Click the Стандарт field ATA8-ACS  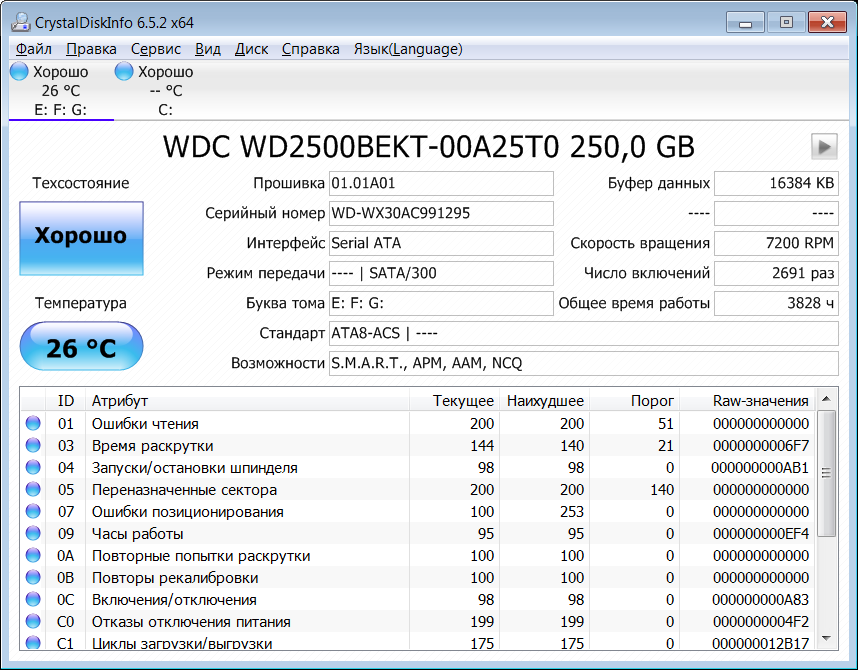point(584,333)
